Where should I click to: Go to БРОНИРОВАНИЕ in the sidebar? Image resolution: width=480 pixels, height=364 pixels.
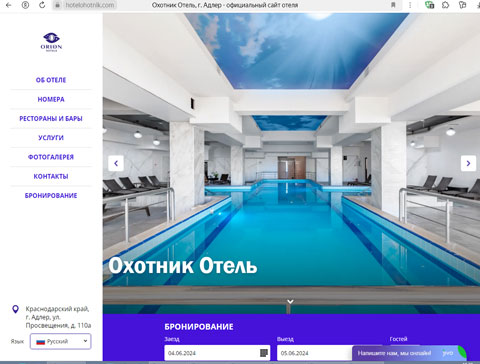pyautogui.click(x=51, y=196)
